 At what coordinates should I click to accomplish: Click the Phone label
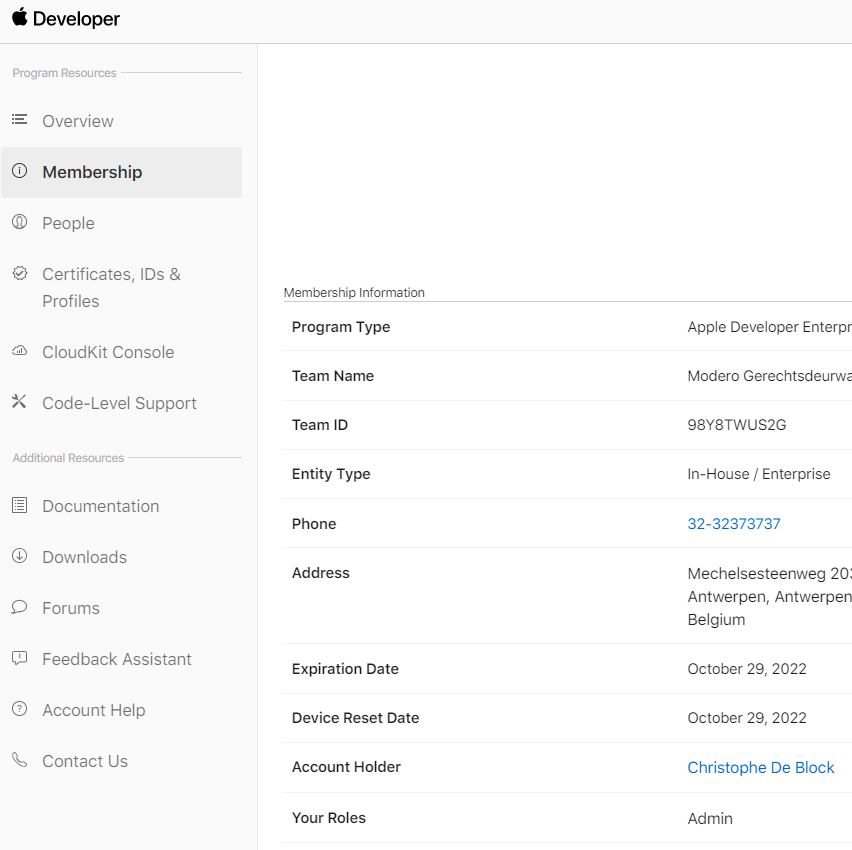click(314, 524)
